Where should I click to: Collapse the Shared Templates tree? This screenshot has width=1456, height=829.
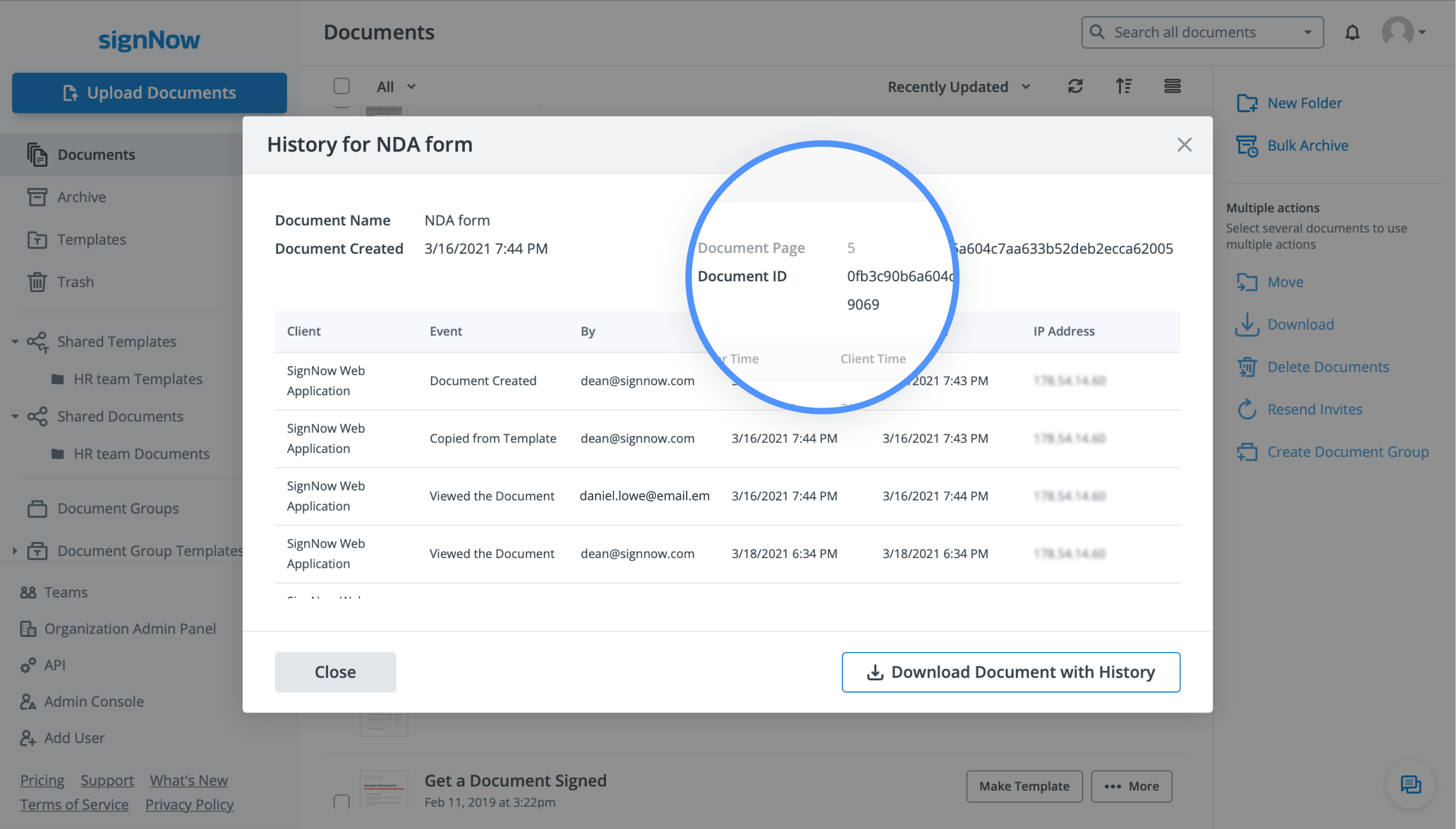pos(15,341)
